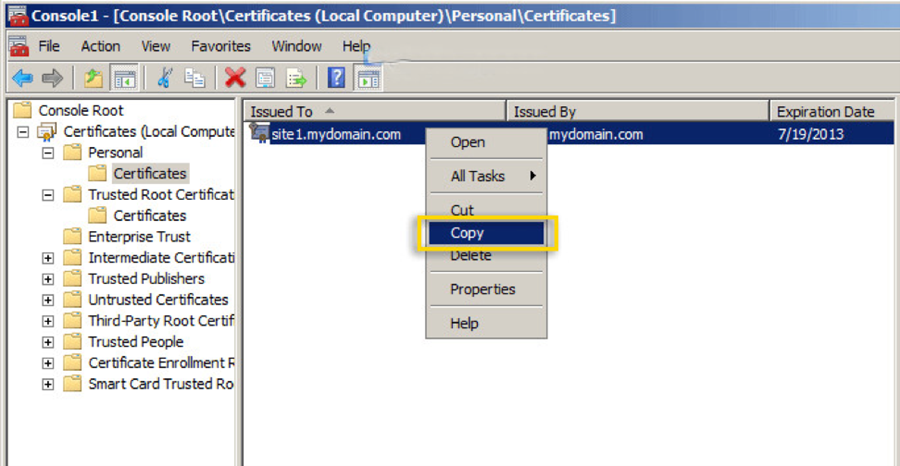Expand the Trusted Publishers node

(x=48, y=279)
